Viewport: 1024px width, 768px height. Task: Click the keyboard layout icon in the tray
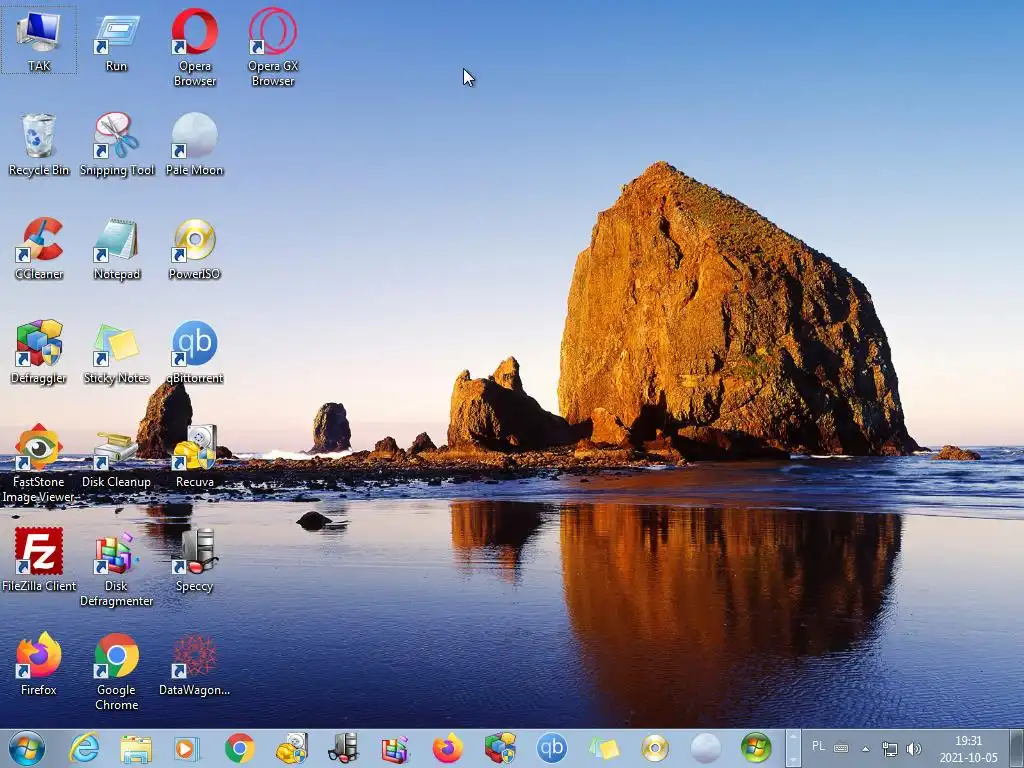pyautogui.click(x=841, y=748)
